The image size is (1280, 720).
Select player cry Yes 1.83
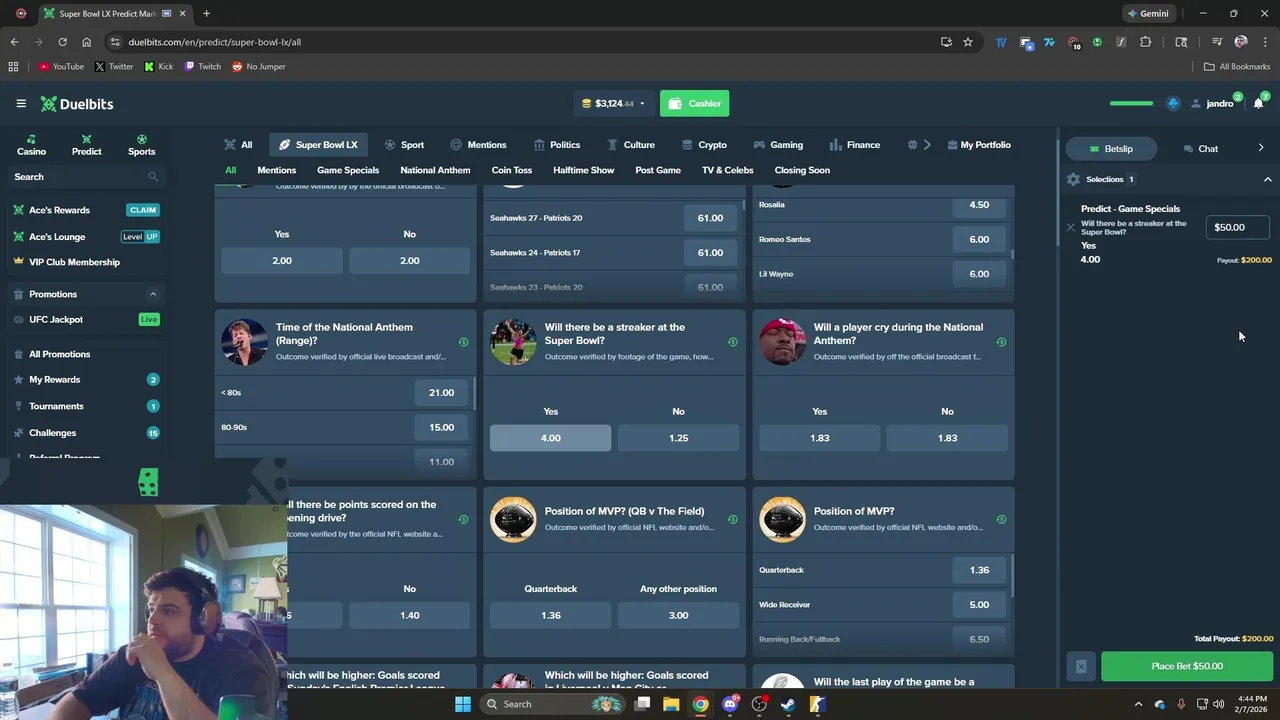point(819,438)
